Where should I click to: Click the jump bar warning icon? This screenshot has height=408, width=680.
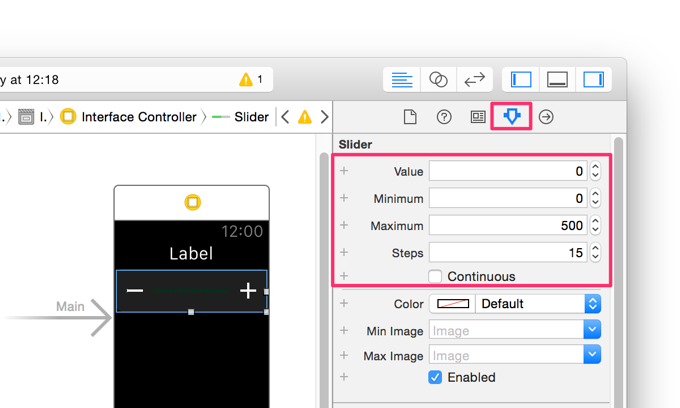coord(305,117)
